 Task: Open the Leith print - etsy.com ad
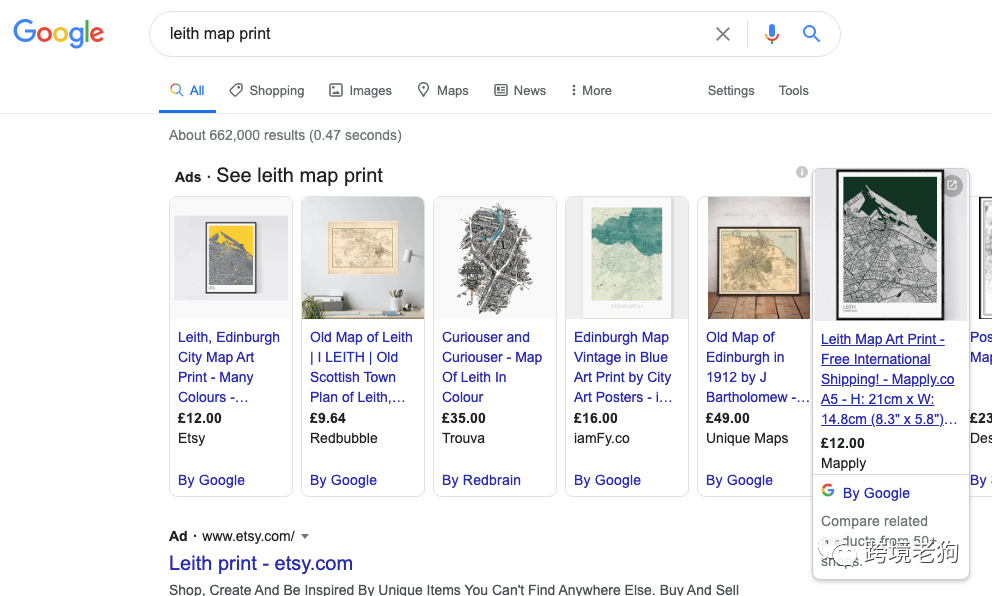(x=261, y=563)
